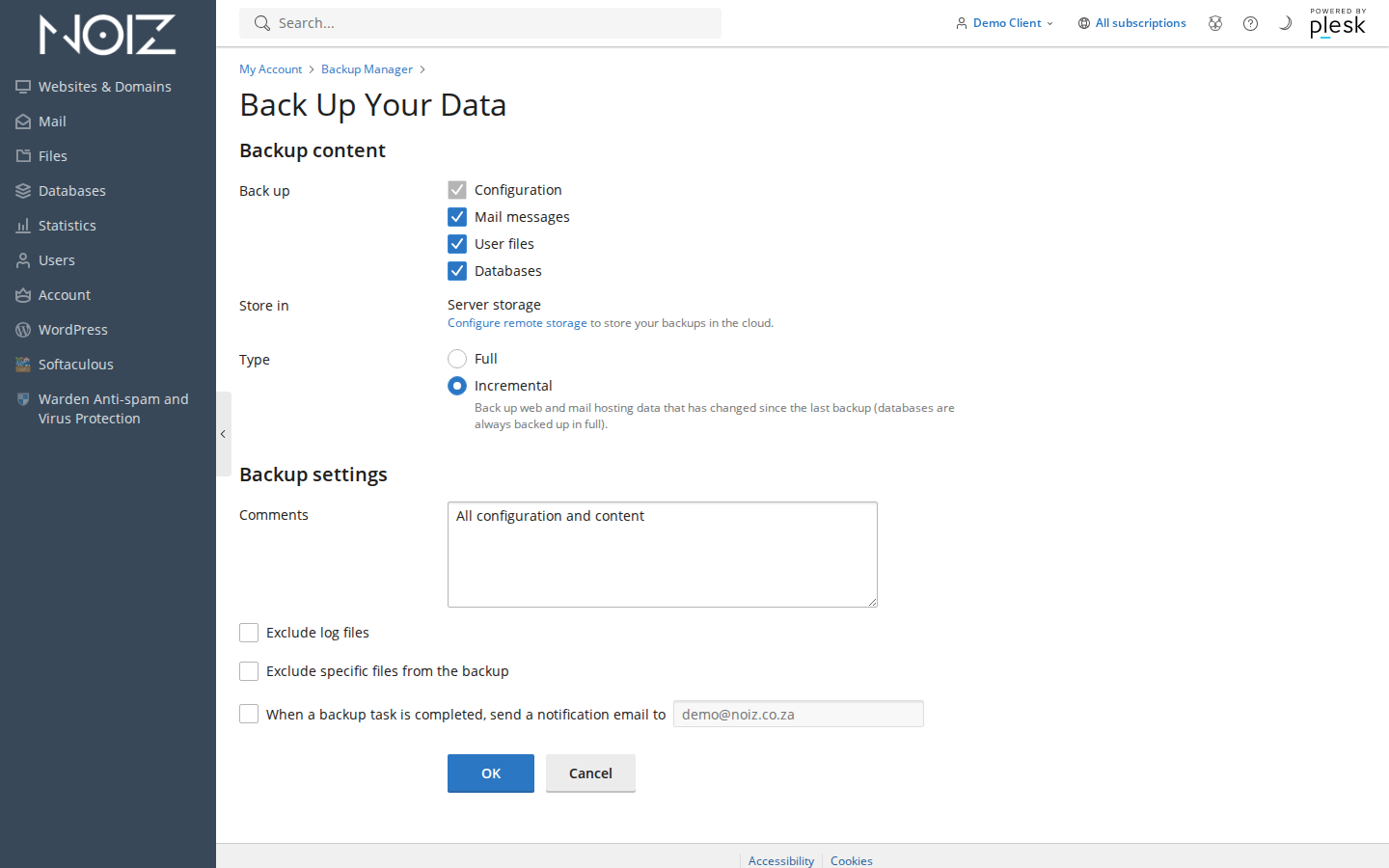Click the Users person icon in sidebar
Image resolution: width=1389 pixels, height=868 pixels.
point(23,260)
